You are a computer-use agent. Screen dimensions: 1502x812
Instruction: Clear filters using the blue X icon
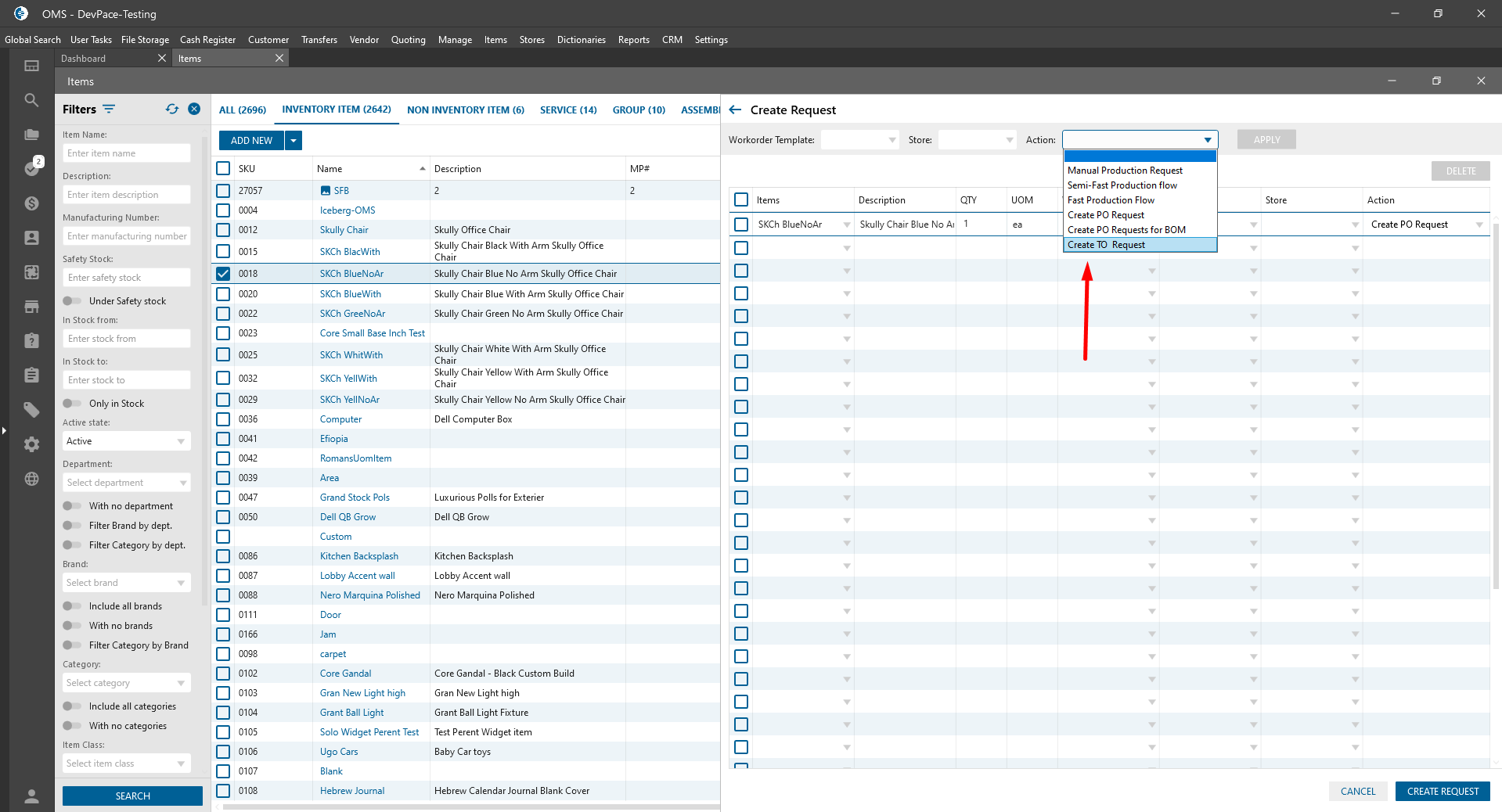pos(194,110)
